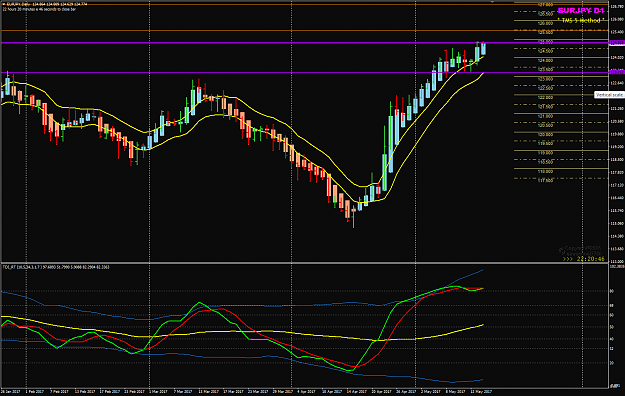
Task: Click the 121.000 level label
Action: click(x=545, y=116)
